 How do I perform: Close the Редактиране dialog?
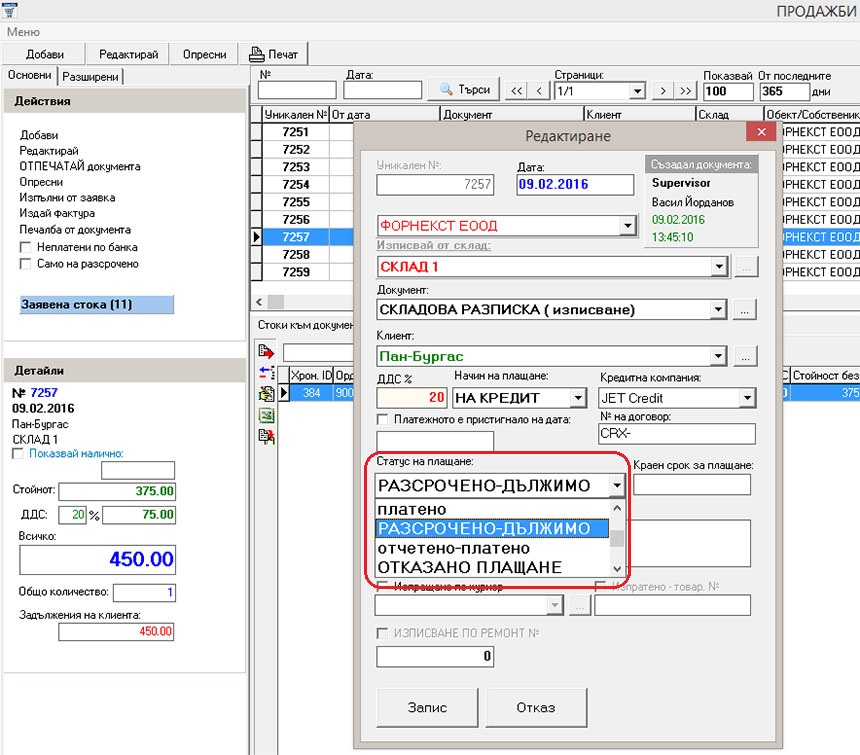[x=761, y=132]
